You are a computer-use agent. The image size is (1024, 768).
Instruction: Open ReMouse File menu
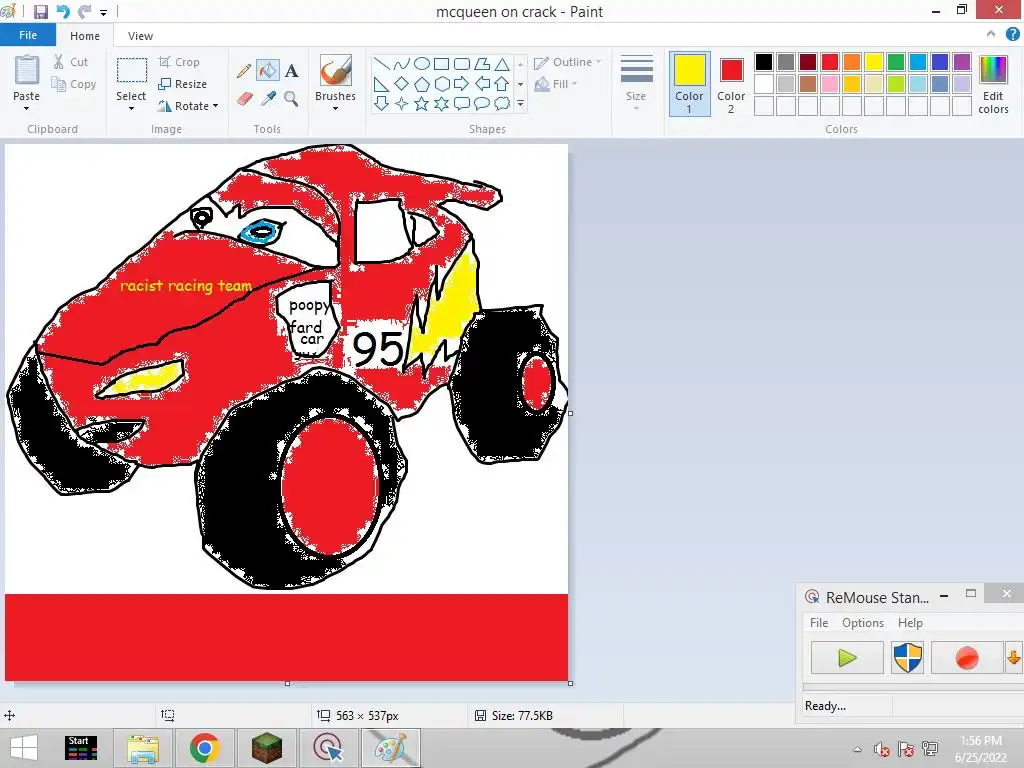[x=819, y=623]
